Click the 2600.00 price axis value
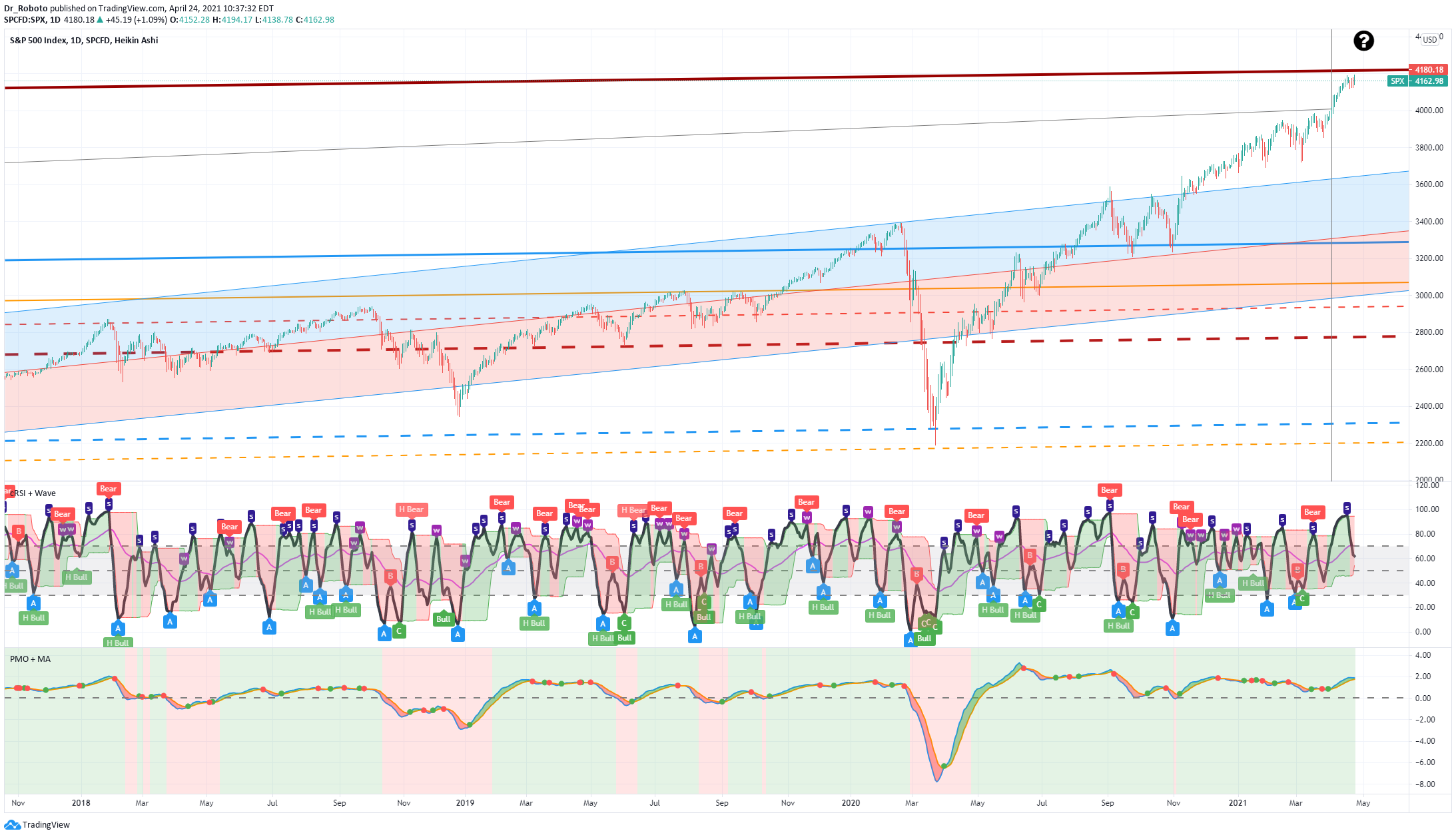 point(1429,370)
